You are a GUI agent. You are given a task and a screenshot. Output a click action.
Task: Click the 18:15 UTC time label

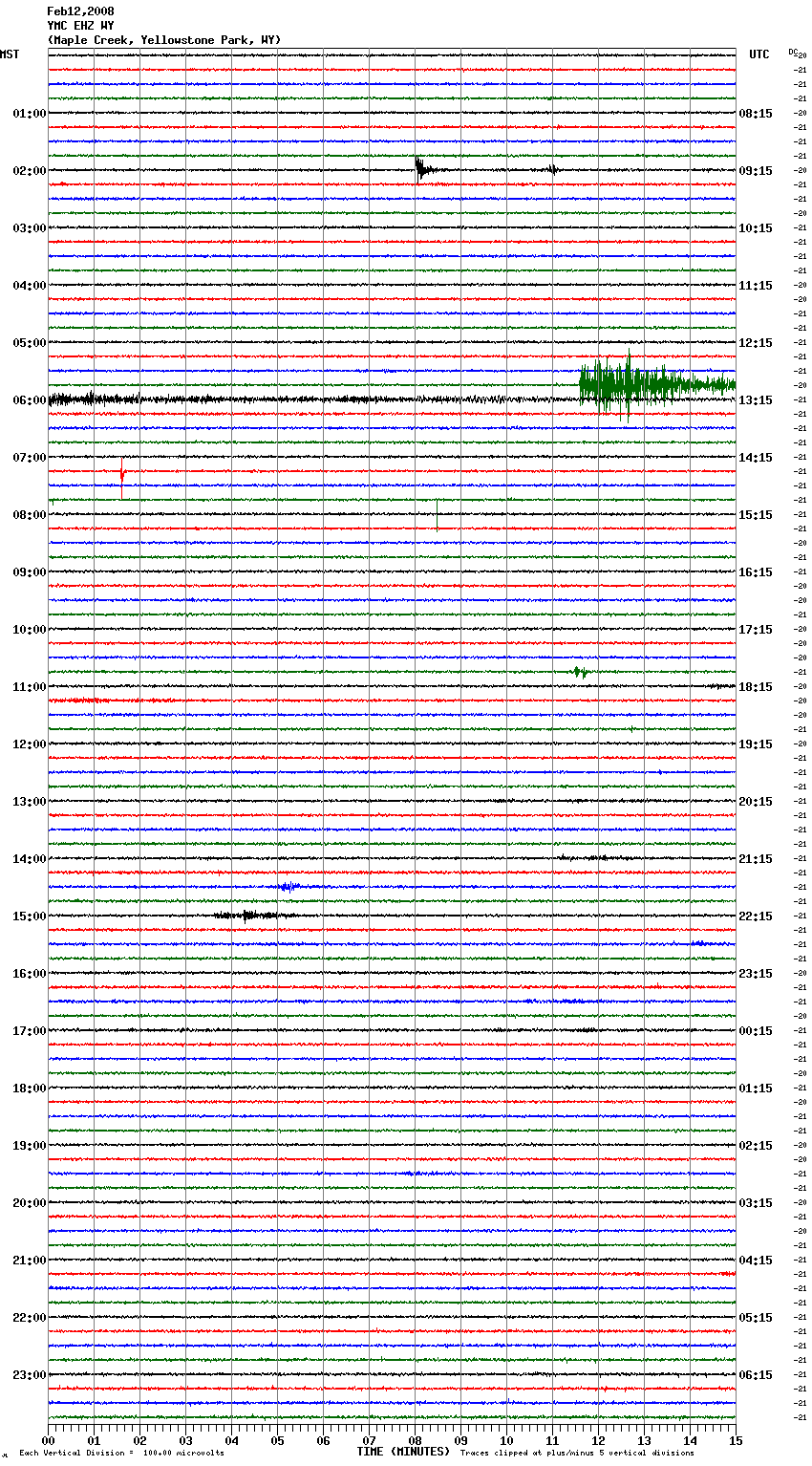tap(756, 687)
